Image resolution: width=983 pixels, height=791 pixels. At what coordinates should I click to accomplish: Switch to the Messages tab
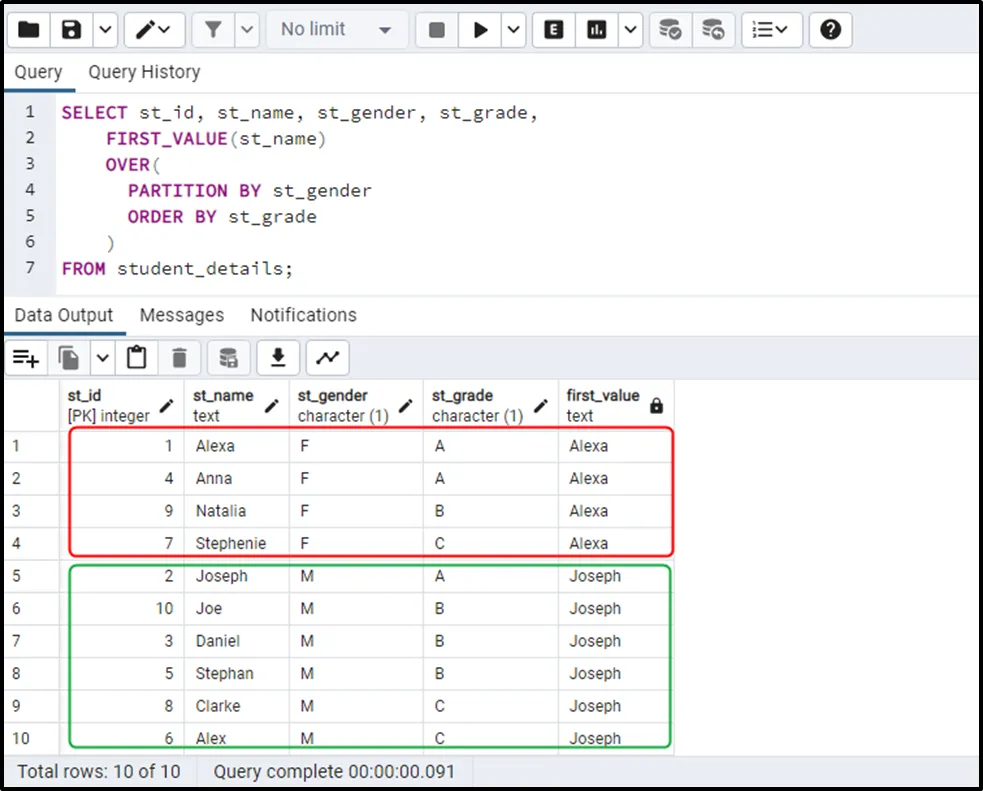181,315
